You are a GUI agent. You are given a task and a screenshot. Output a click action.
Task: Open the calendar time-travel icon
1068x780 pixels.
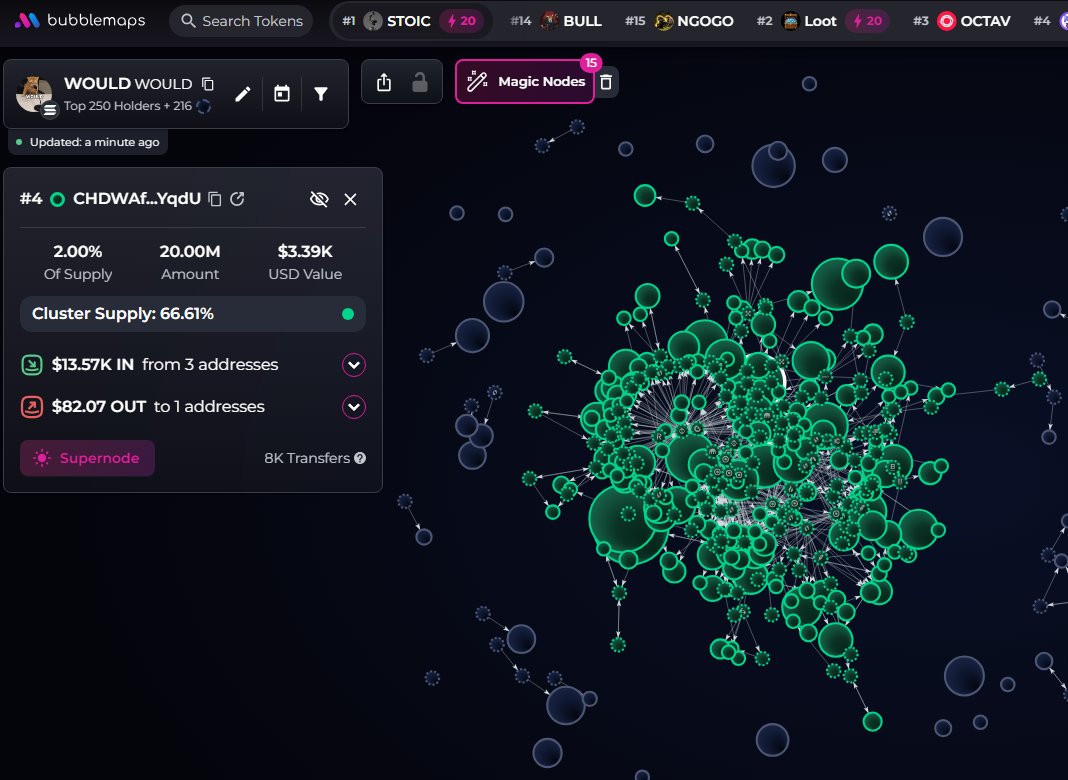[x=281, y=92]
